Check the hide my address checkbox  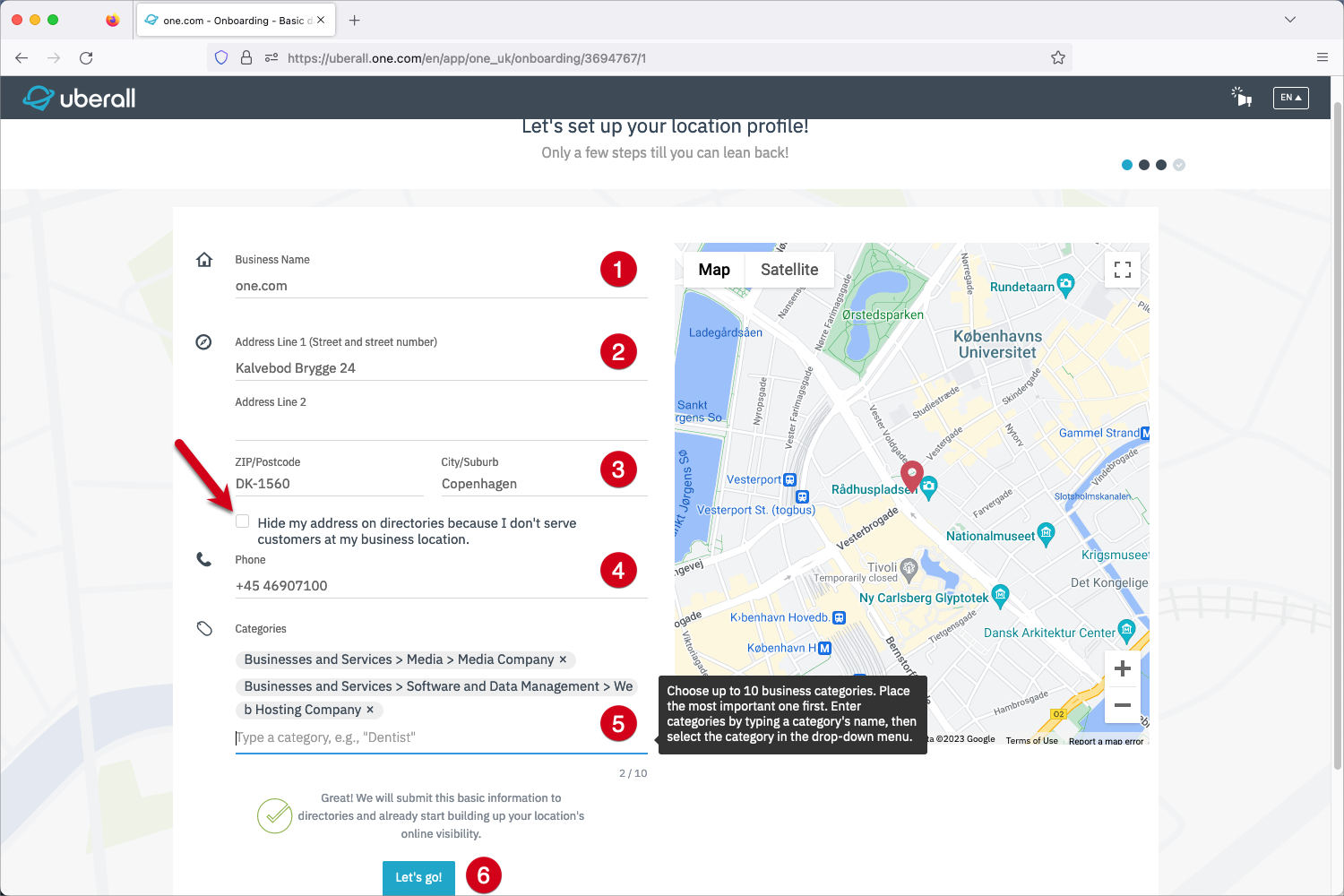(243, 521)
